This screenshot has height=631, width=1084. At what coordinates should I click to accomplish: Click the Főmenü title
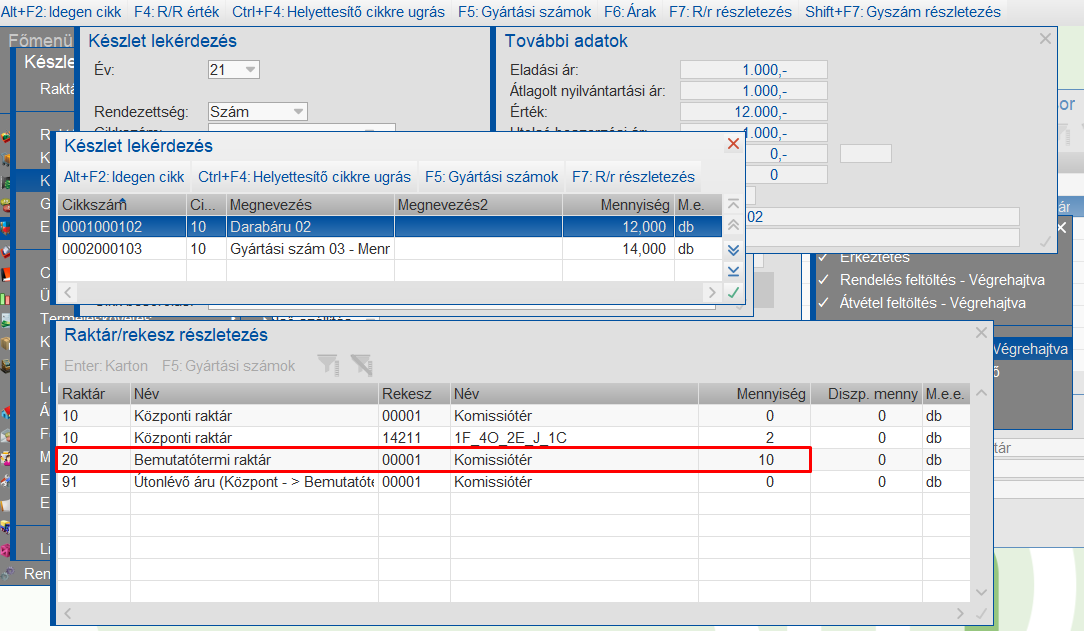pyautogui.click(x=40, y=41)
